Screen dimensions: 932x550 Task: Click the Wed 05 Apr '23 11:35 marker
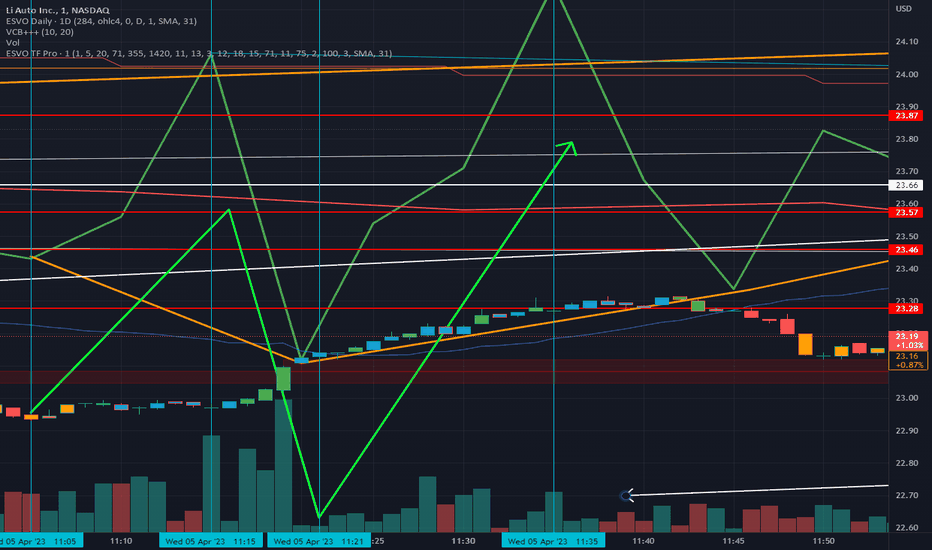[553, 541]
